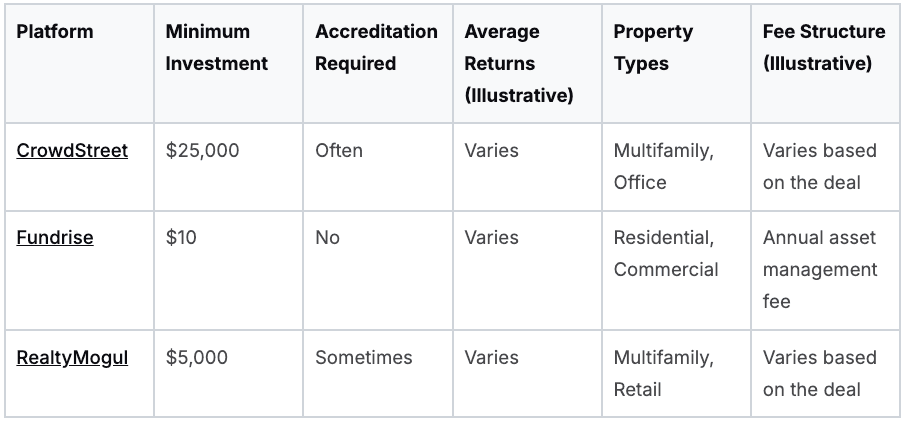The image size is (906, 424).
Task: Open the CrowdStreet link
Action: (72, 151)
